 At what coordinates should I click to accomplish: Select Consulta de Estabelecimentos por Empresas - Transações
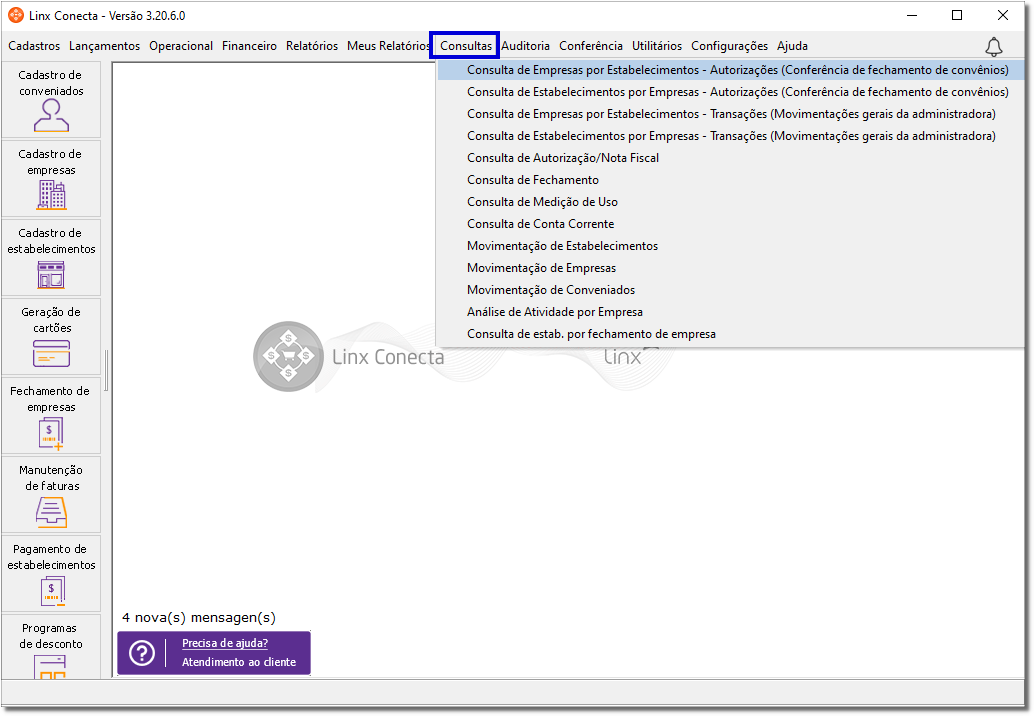point(731,136)
